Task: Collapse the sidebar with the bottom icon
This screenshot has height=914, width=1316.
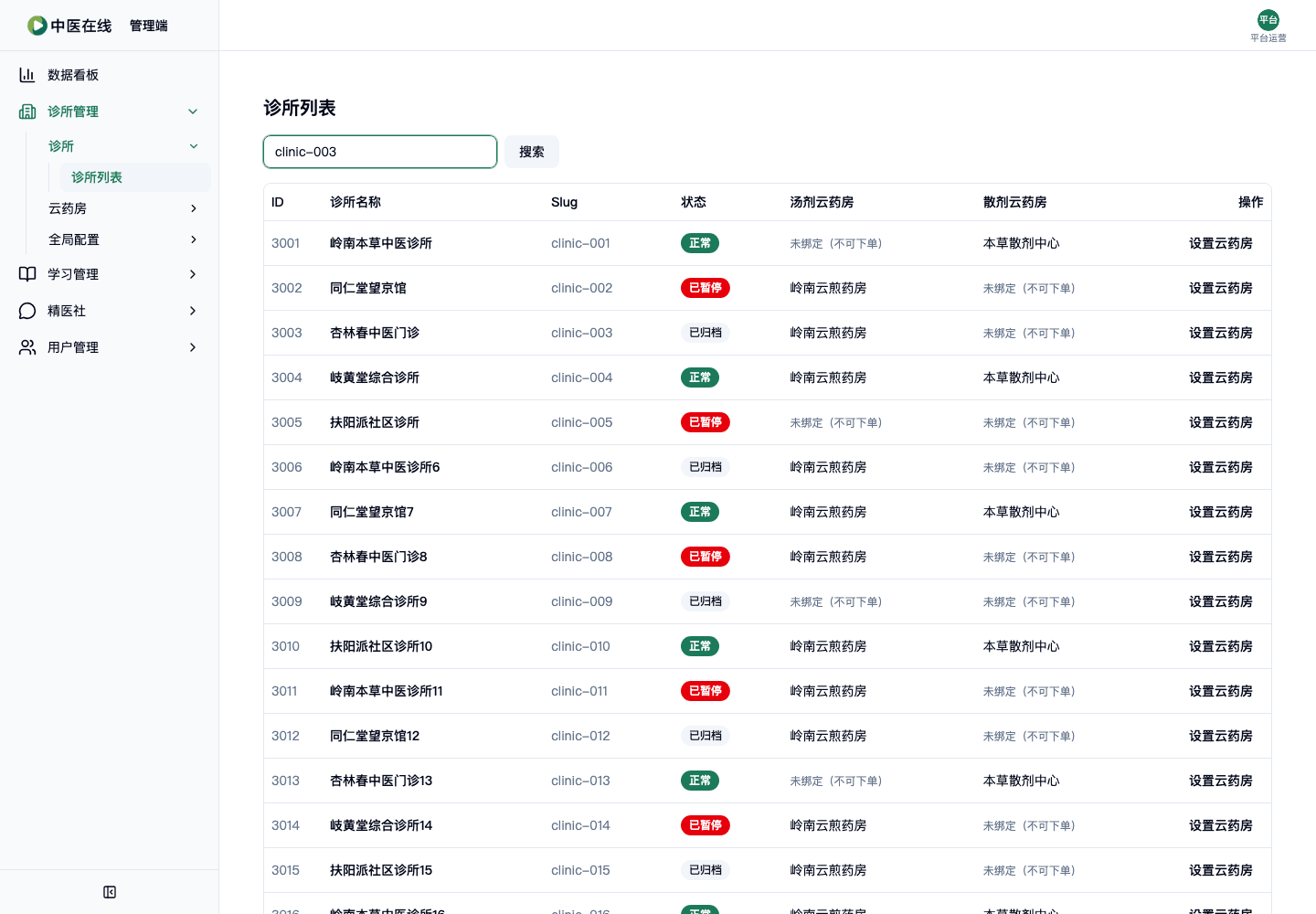Action: coord(110,892)
